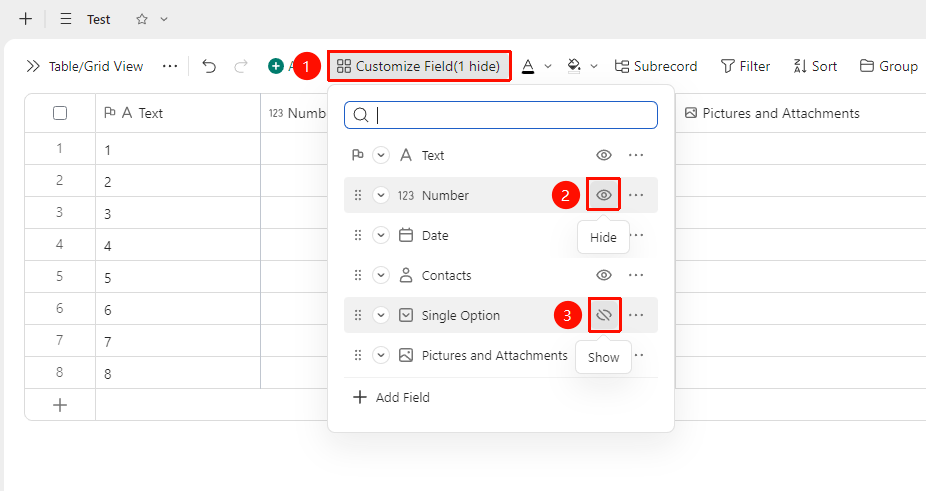Focus the field search box
The width and height of the screenshot is (926, 491).
pyautogui.click(x=501, y=115)
